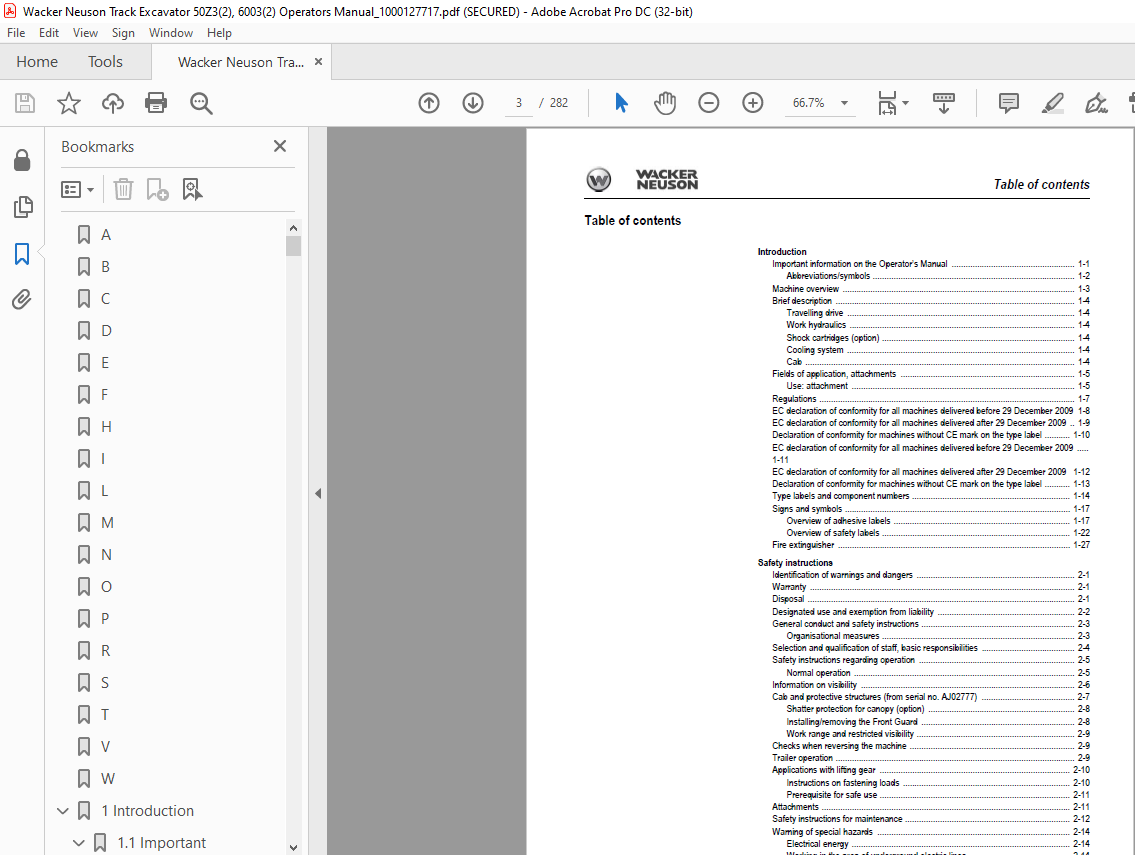This screenshot has width=1135, height=855.
Task: Select bookmark C
Action: (106, 298)
